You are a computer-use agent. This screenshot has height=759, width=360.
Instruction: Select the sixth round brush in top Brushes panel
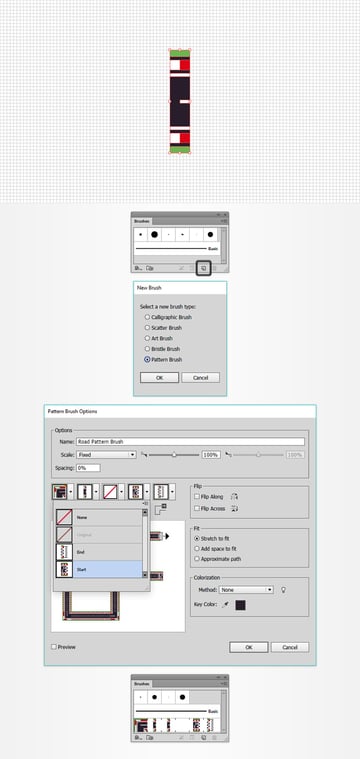(210, 235)
